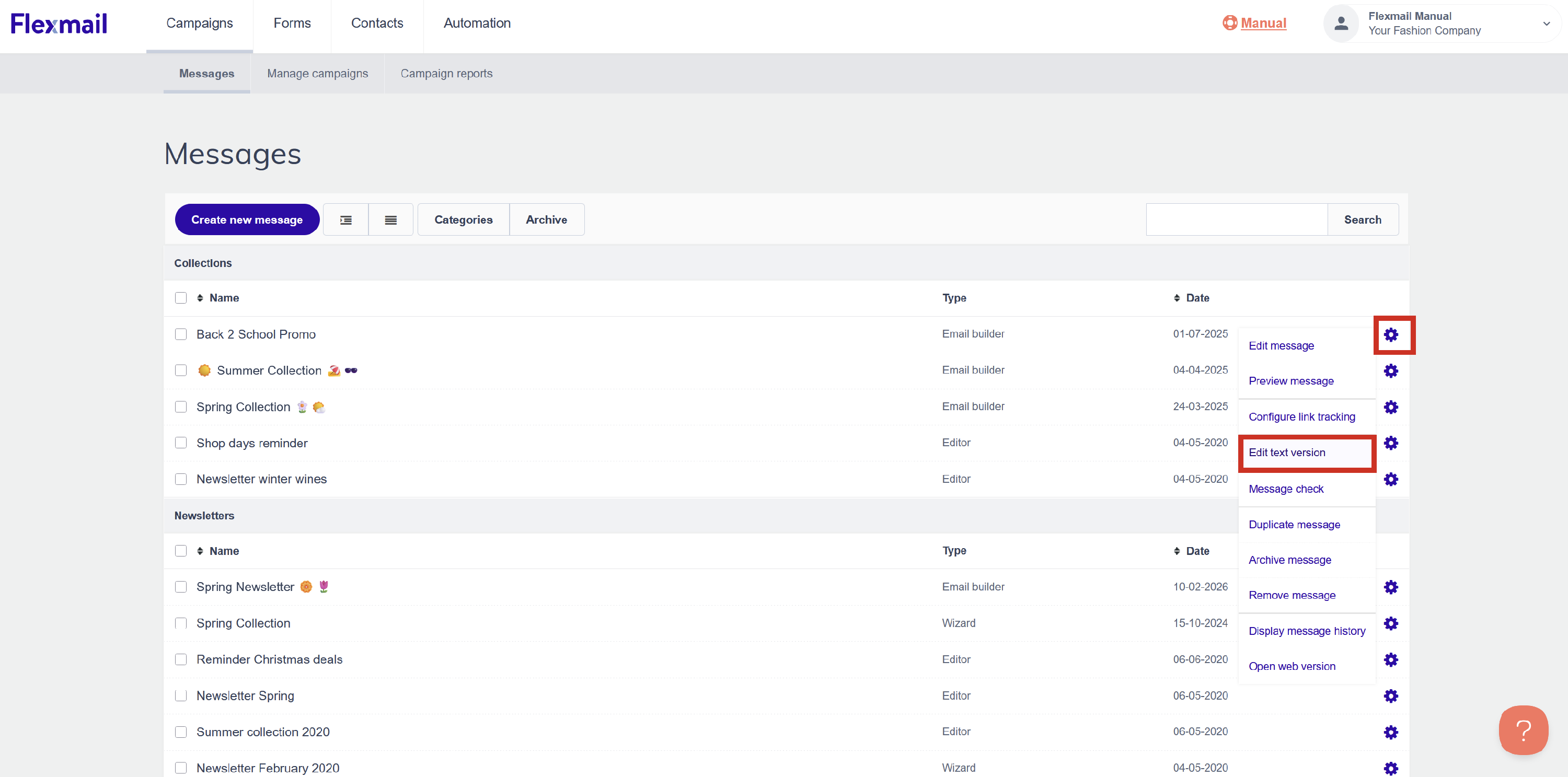
Task: Expand the Flexmail Manual account dropdown
Action: coord(1546,24)
